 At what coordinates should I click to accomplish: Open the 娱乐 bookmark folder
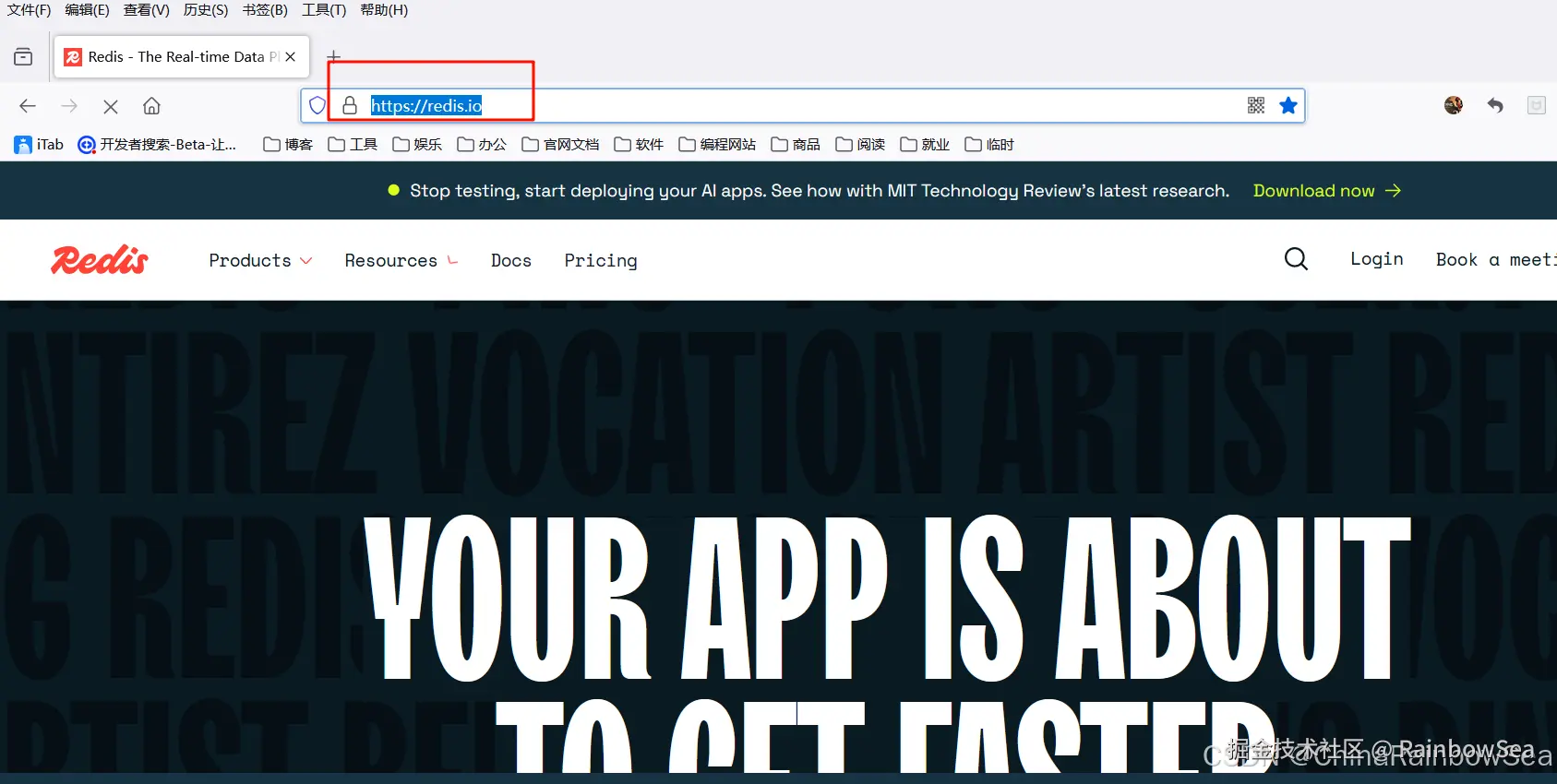(x=417, y=145)
